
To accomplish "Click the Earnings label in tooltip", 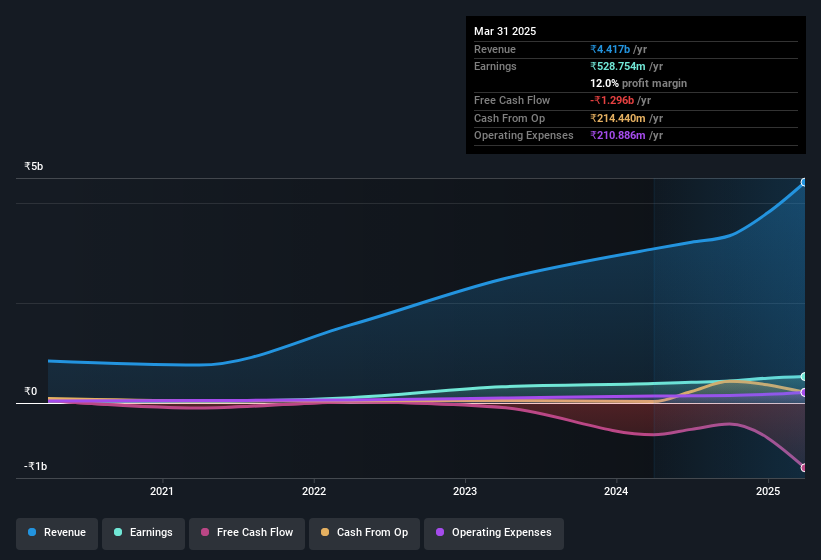I will pos(495,66).
